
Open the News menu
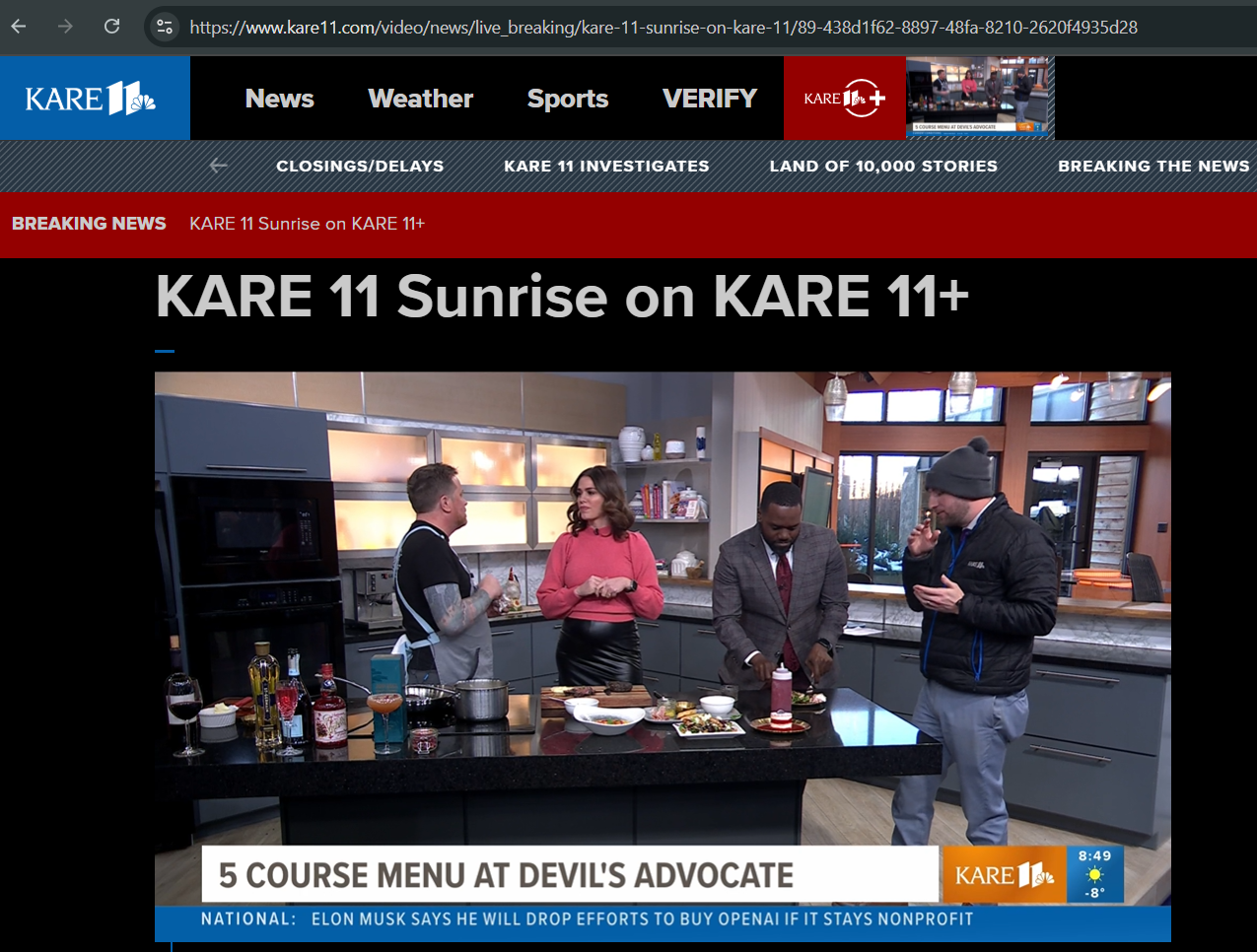[279, 99]
